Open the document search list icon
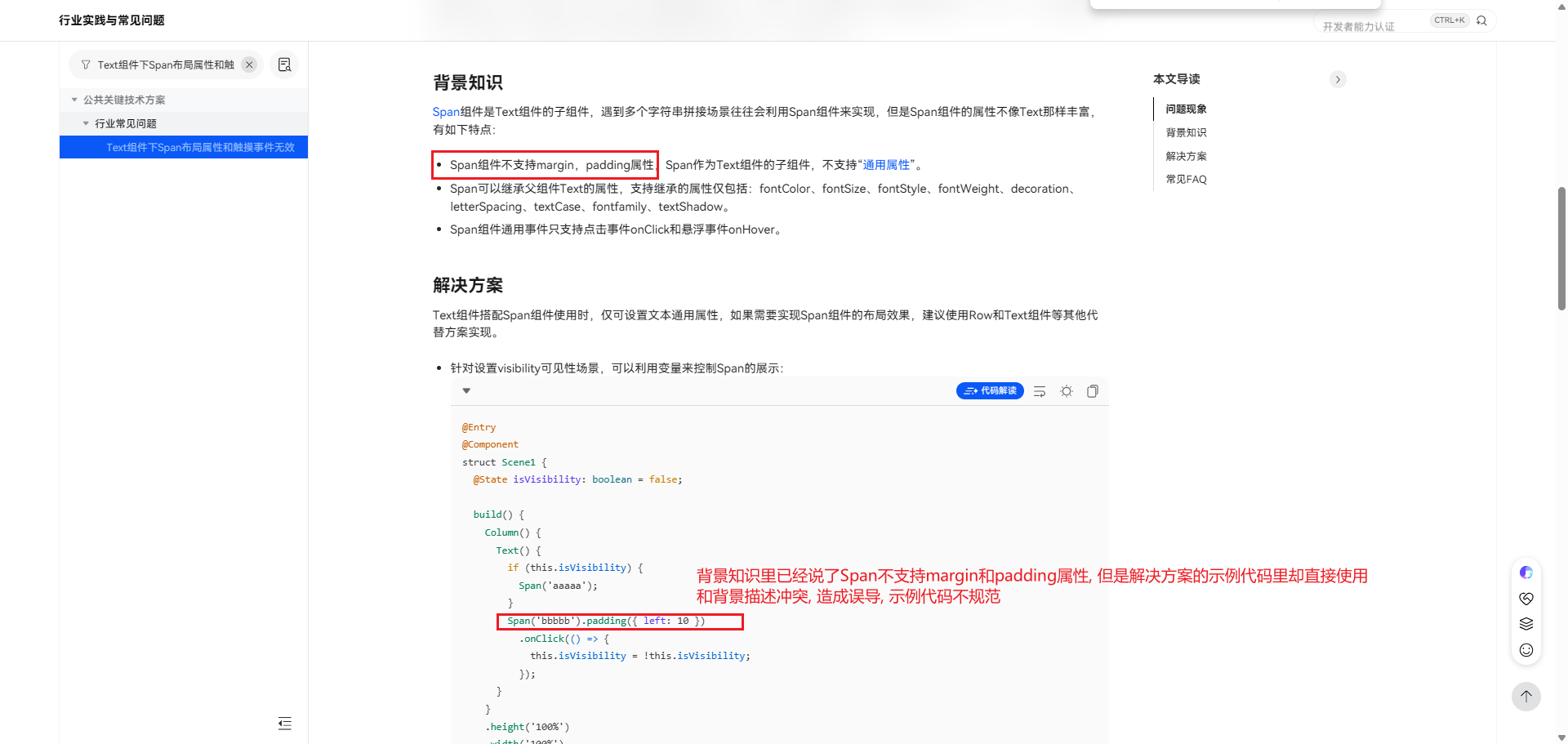1568x744 pixels. pyautogui.click(x=284, y=65)
